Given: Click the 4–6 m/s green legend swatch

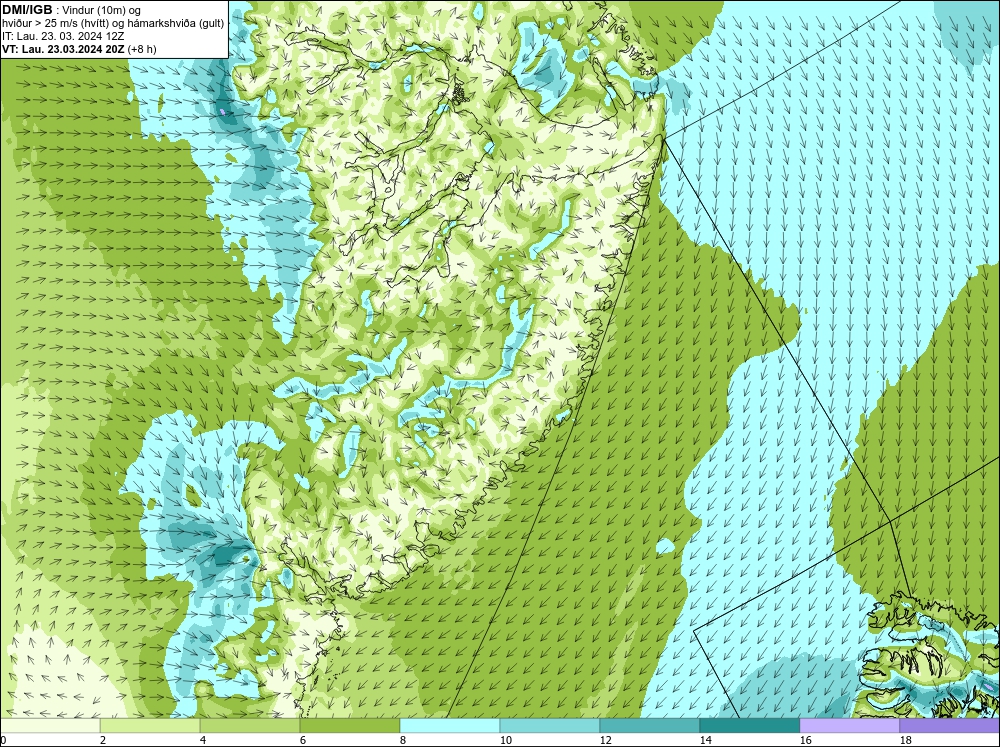Looking at the screenshot, I should (x=250, y=725).
